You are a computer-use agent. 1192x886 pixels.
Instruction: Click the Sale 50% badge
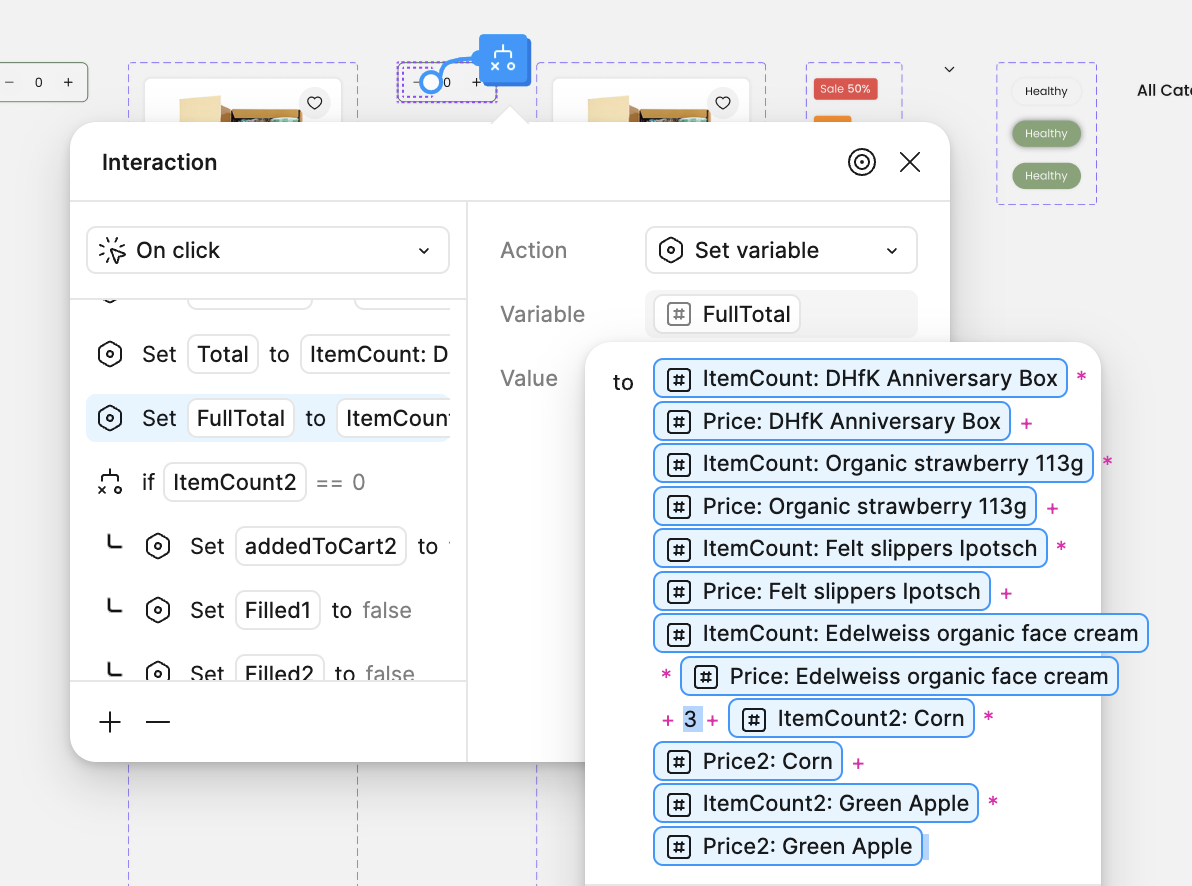pyautogui.click(x=845, y=89)
